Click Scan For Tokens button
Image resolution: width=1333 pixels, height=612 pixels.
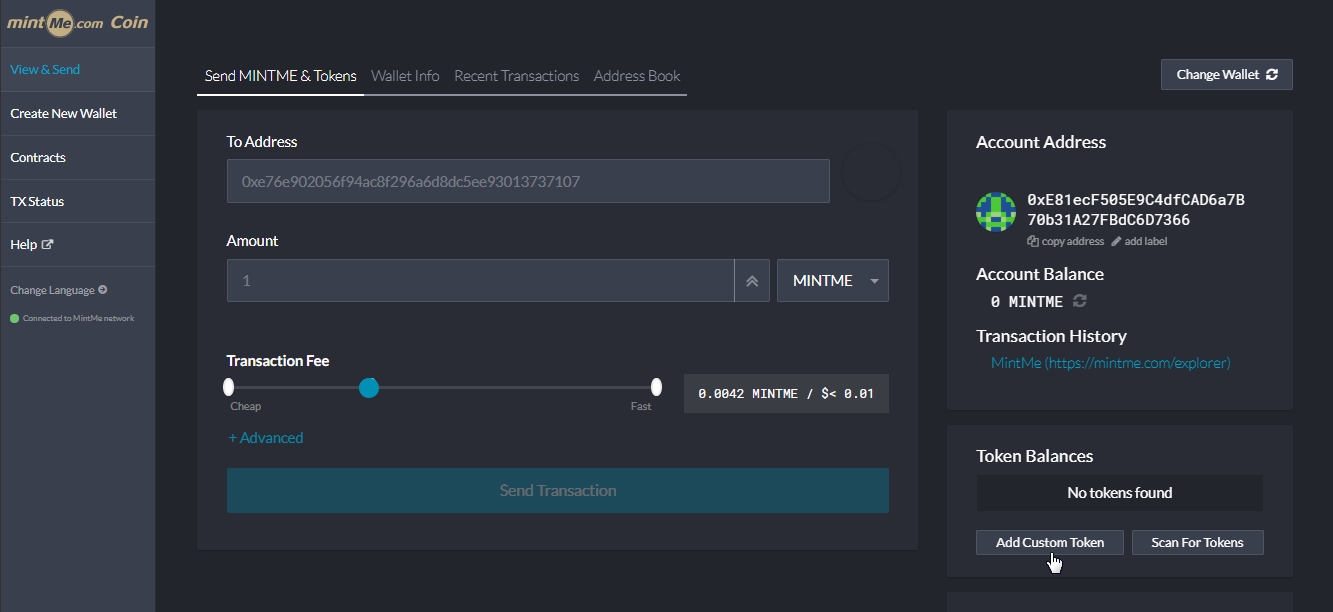pos(1197,542)
